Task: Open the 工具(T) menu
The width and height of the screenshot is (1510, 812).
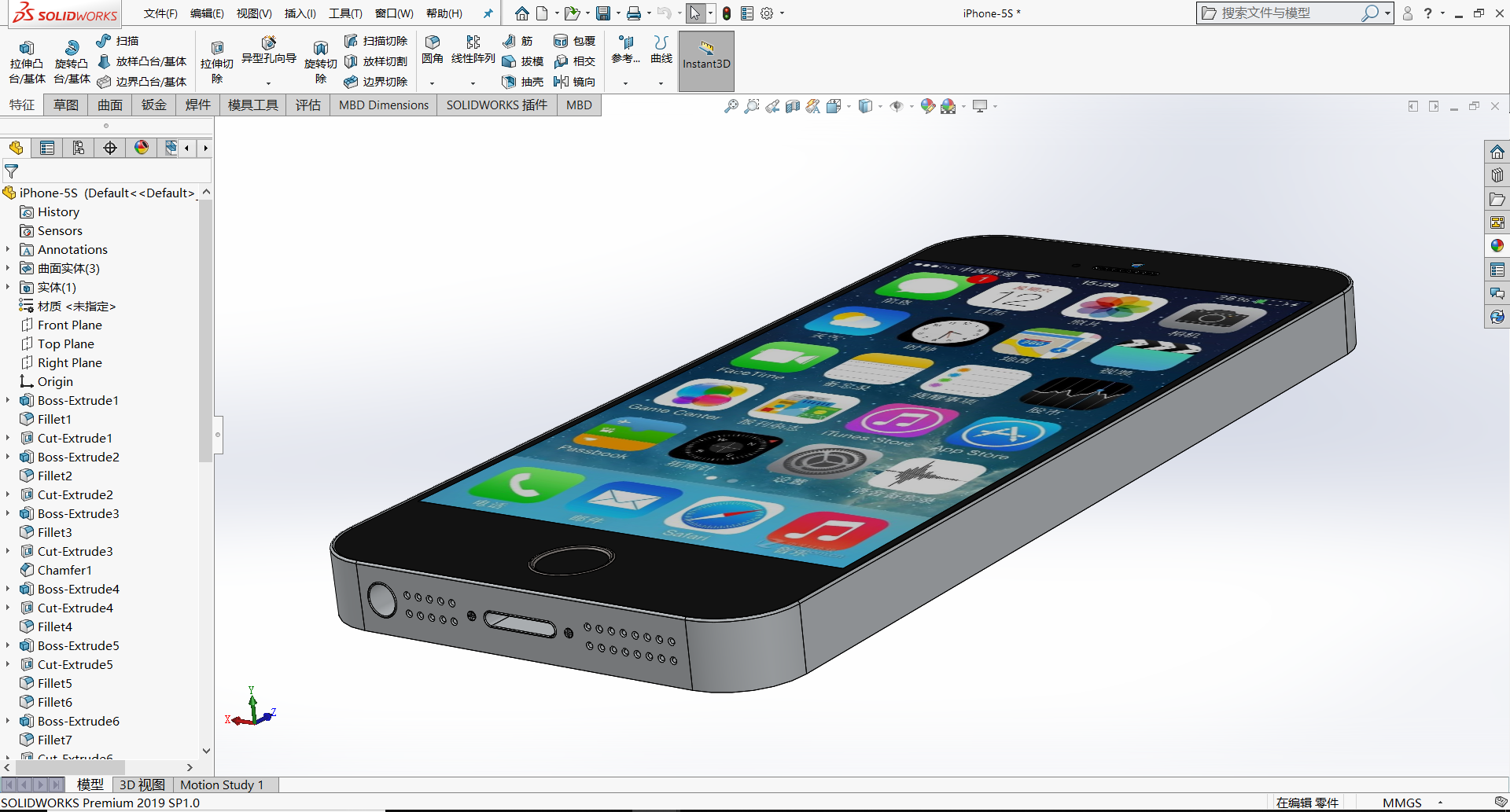Action: (345, 13)
